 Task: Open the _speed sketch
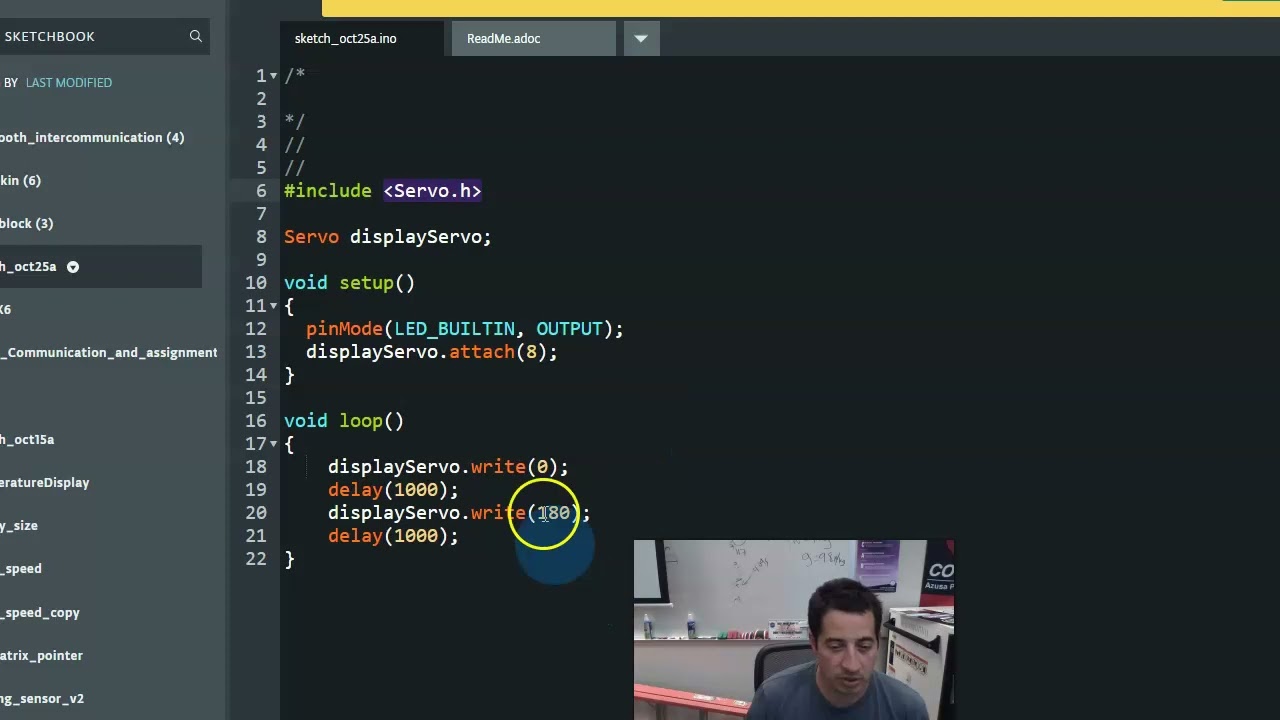point(21,568)
